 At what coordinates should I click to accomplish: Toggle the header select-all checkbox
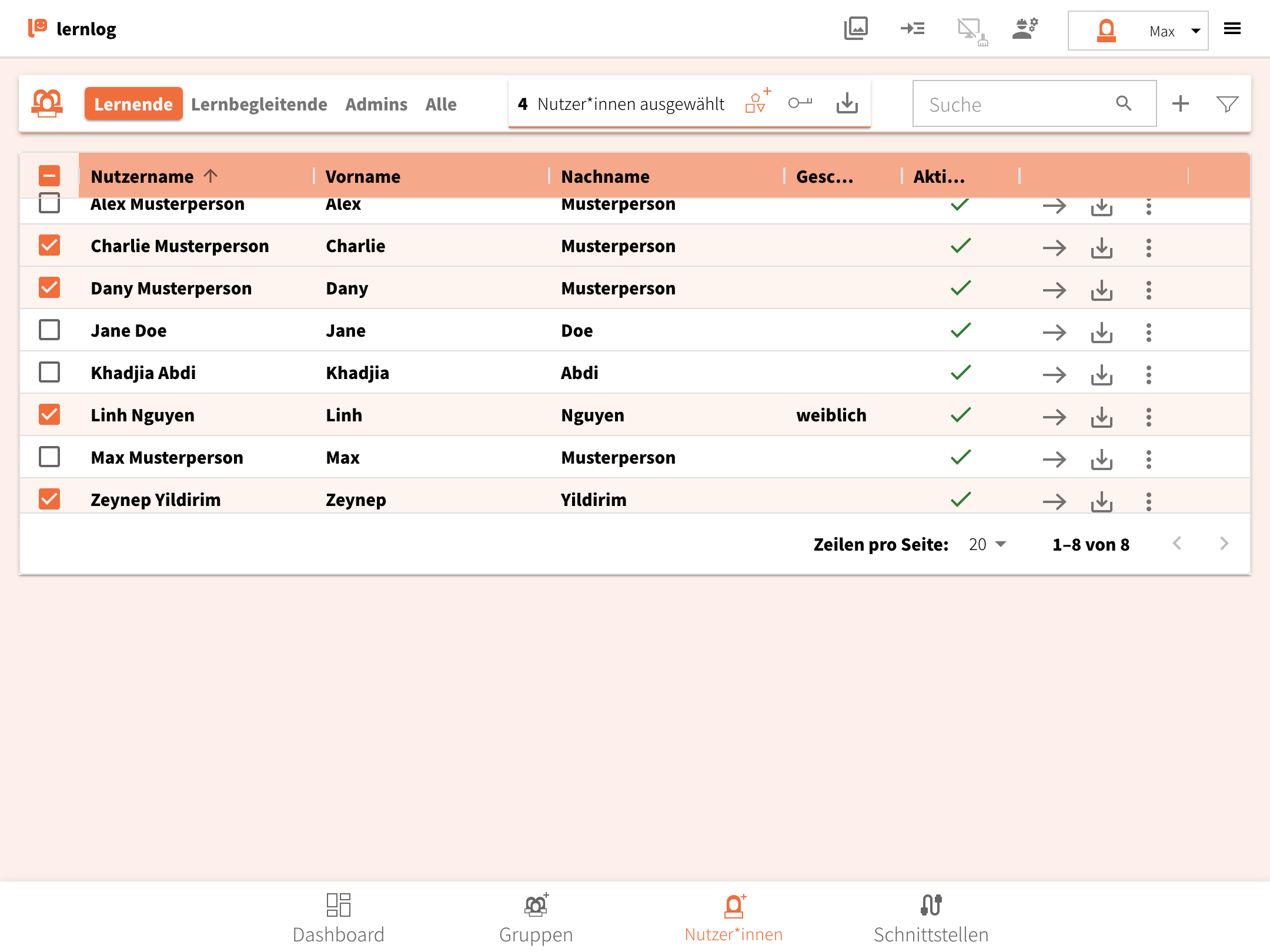(x=49, y=176)
